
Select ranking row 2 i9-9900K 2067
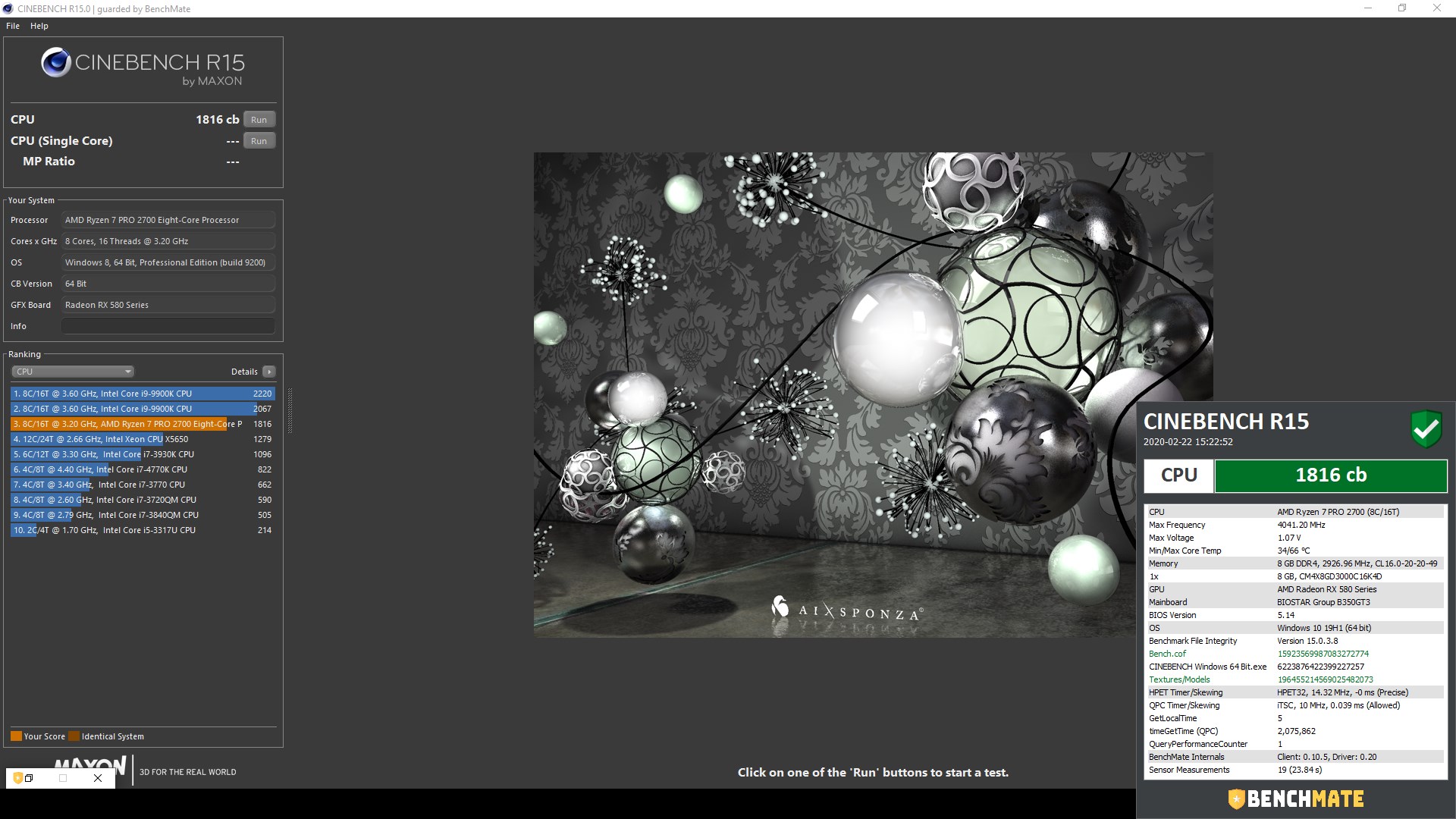143,409
